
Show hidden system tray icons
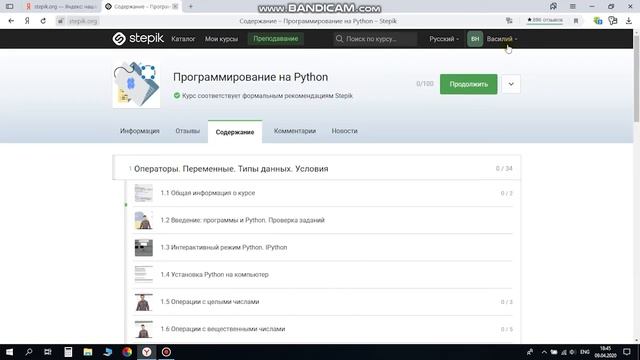point(544,352)
